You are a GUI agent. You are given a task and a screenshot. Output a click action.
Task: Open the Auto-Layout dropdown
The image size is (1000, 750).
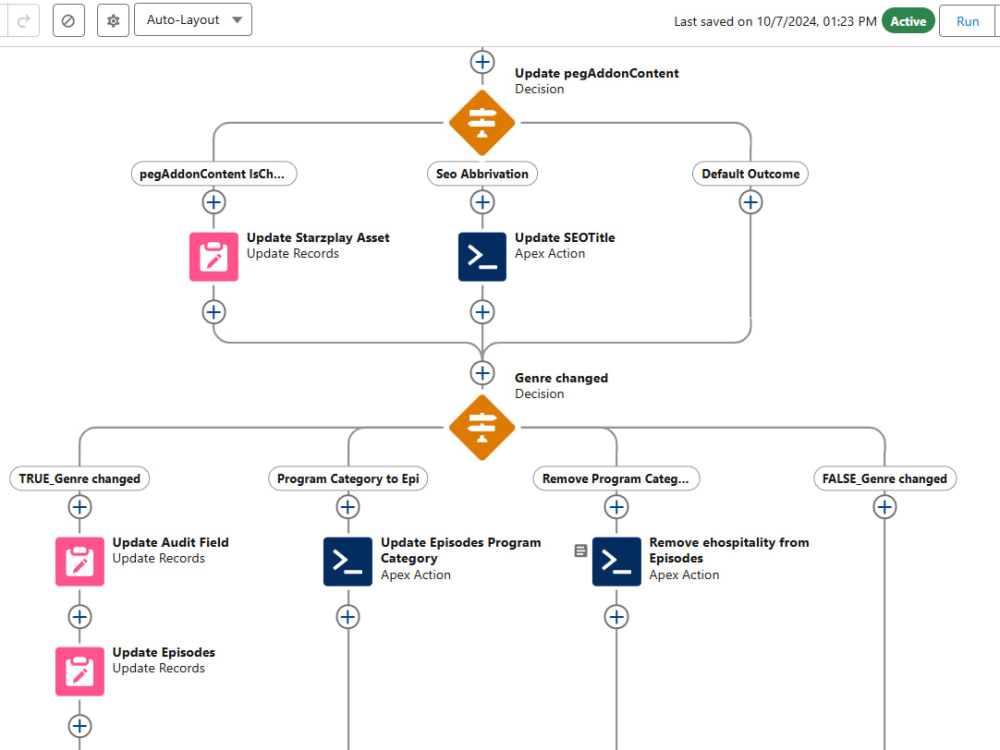coord(193,20)
